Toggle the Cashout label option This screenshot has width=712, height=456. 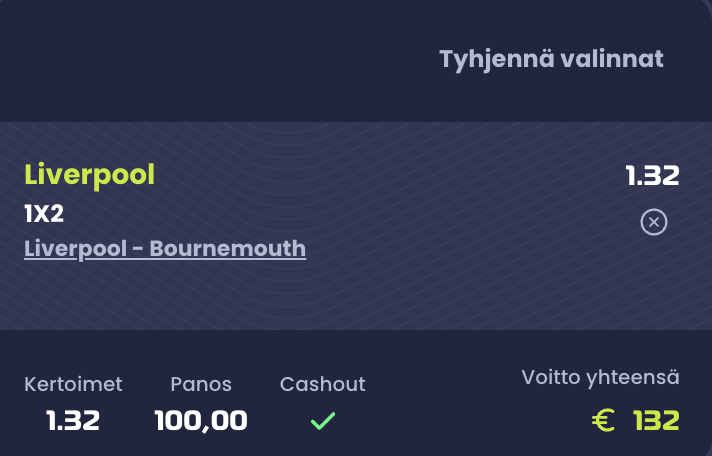click(322, 384)
